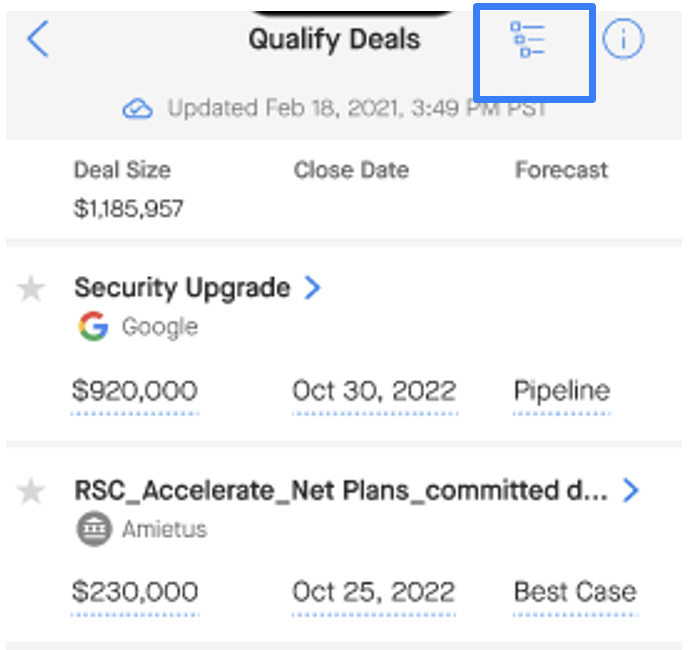Star the RSC_Accelerate_Net Plans deal

tap(31, 491)
